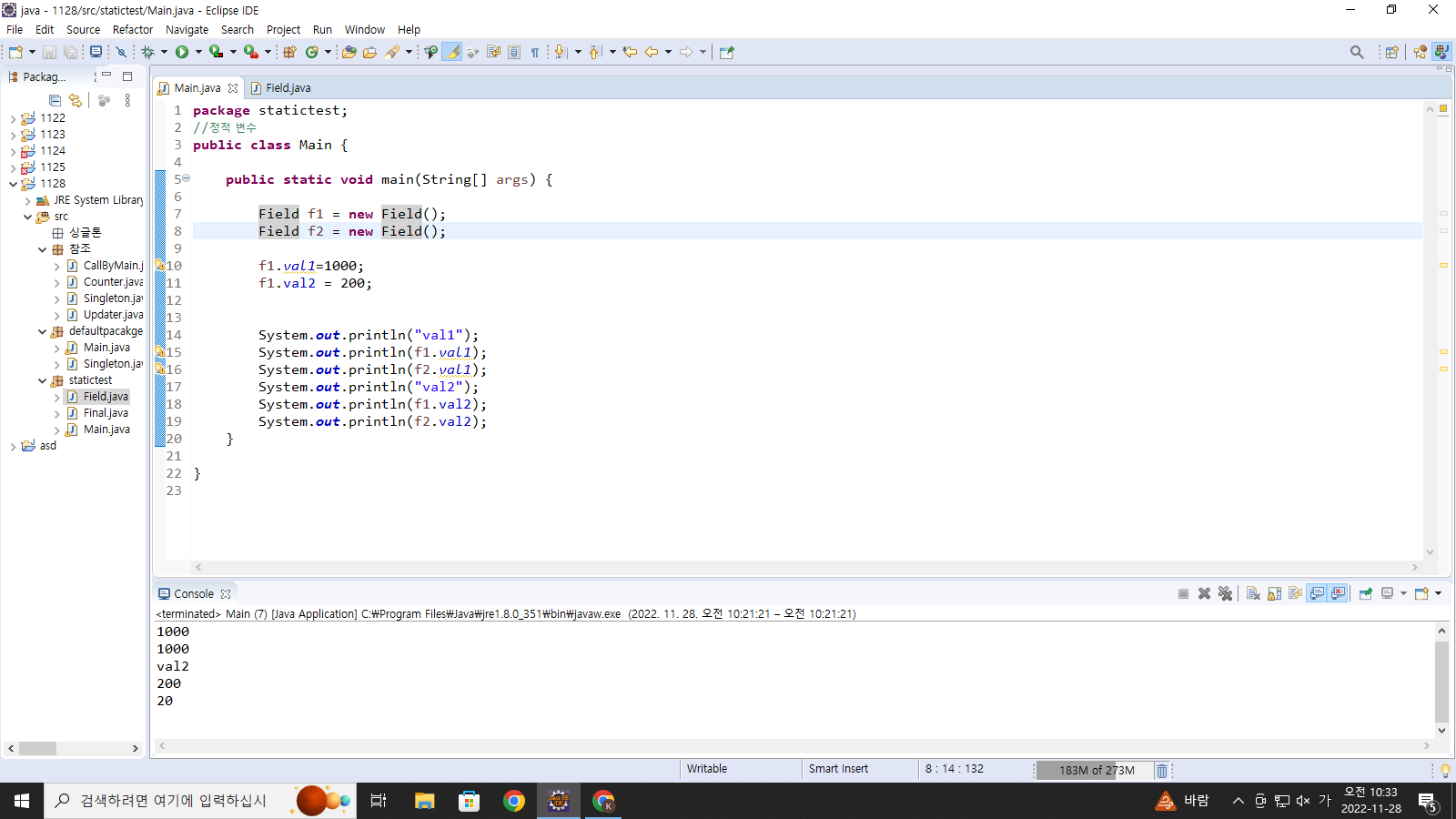The height and width of the screenshot is (819, 1456).
Task: Click Clear Console icon
Action: tap(1253, 593)
